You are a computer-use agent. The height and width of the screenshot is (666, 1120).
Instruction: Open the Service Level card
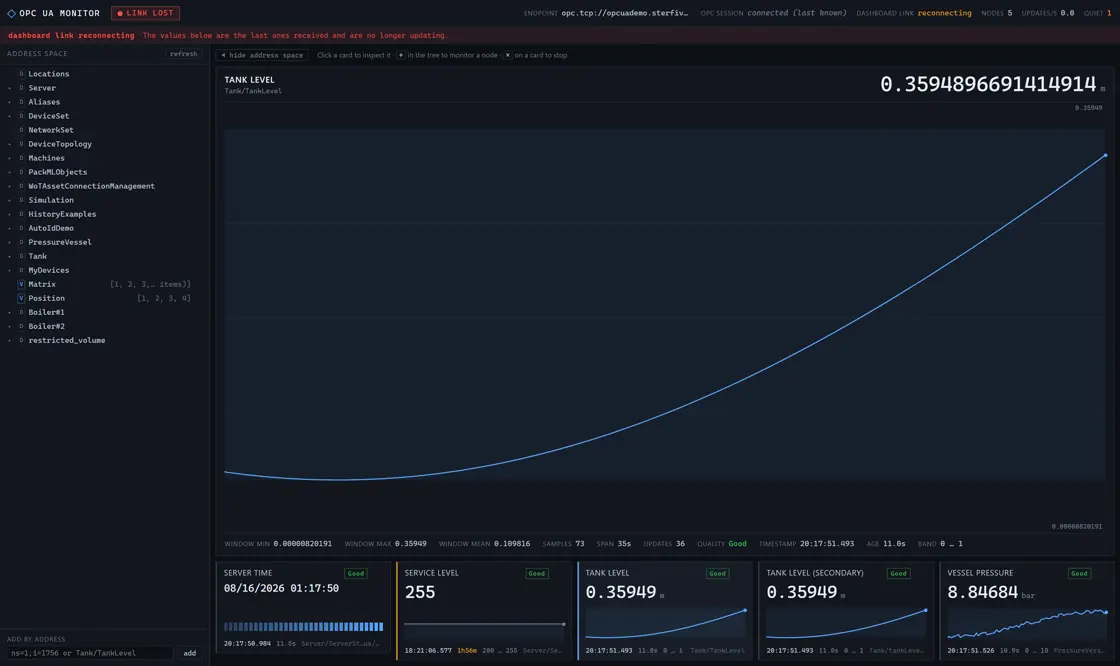pos(484,610)
